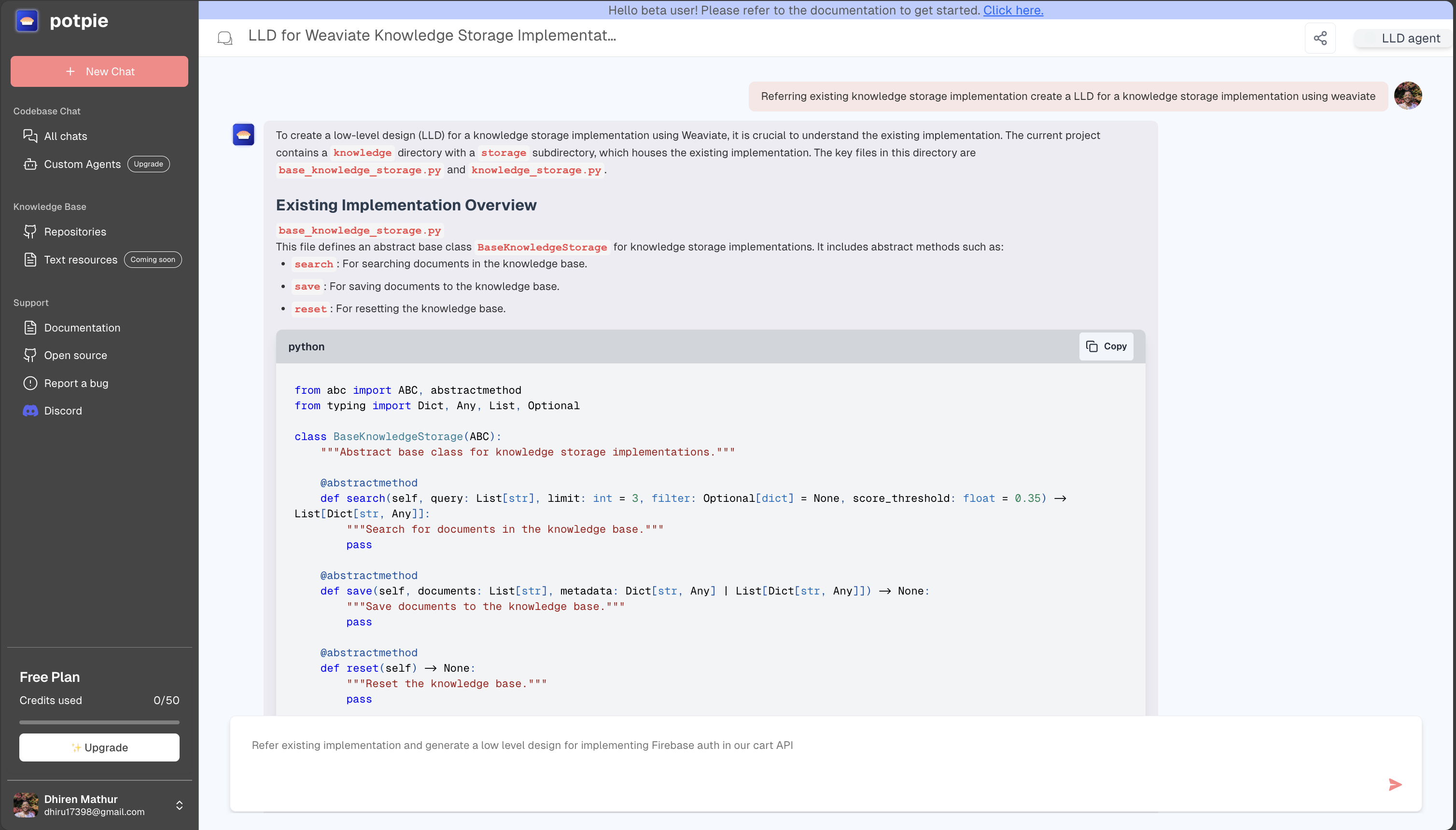Follow the 'Click here.' documentation link
This screenshot has height=830, width=1456.
coord(1013,10)
